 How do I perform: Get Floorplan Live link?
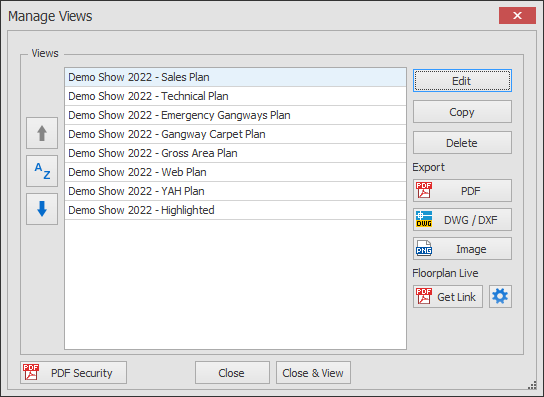point(448,296)
